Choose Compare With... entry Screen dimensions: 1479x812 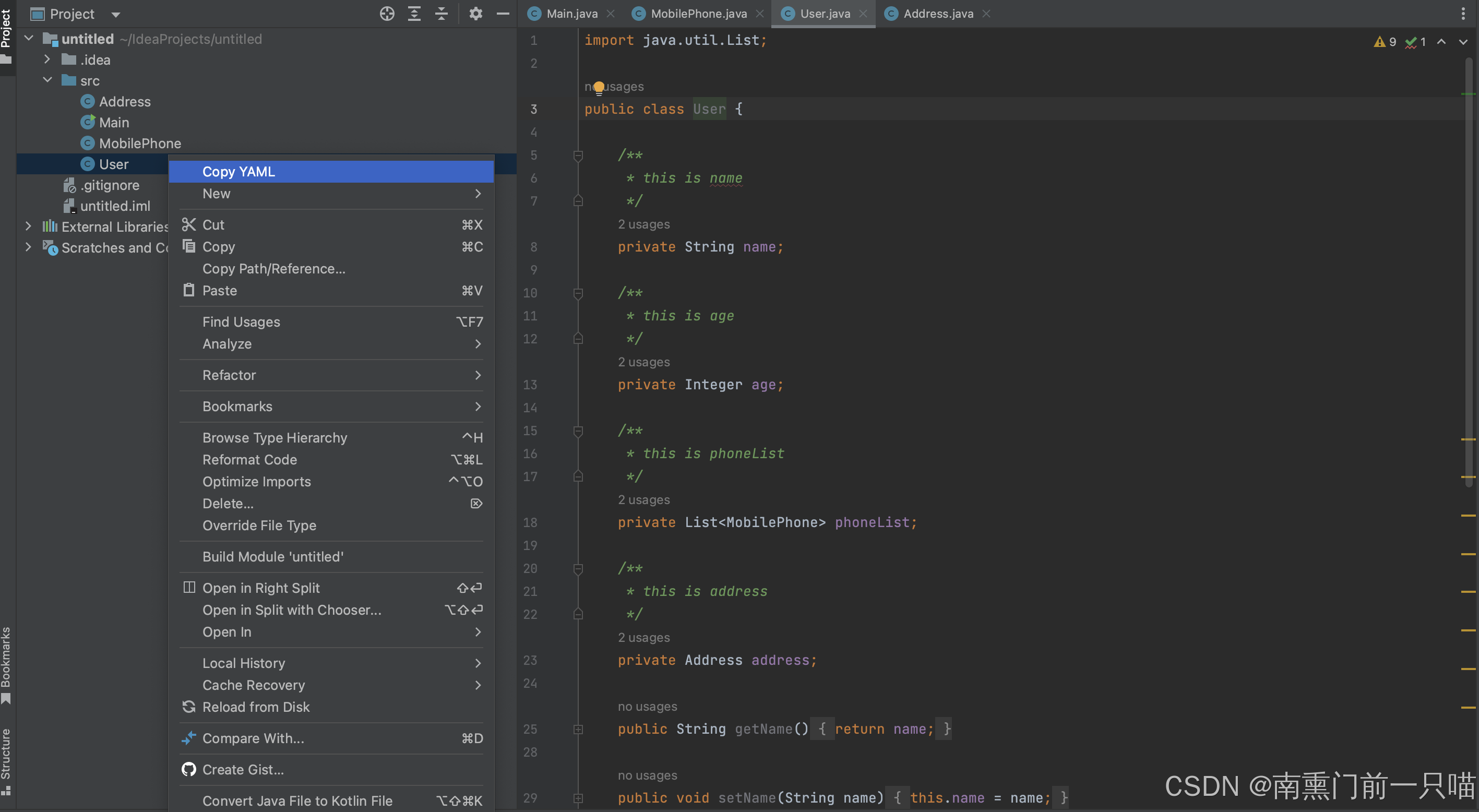pos(331,738)
